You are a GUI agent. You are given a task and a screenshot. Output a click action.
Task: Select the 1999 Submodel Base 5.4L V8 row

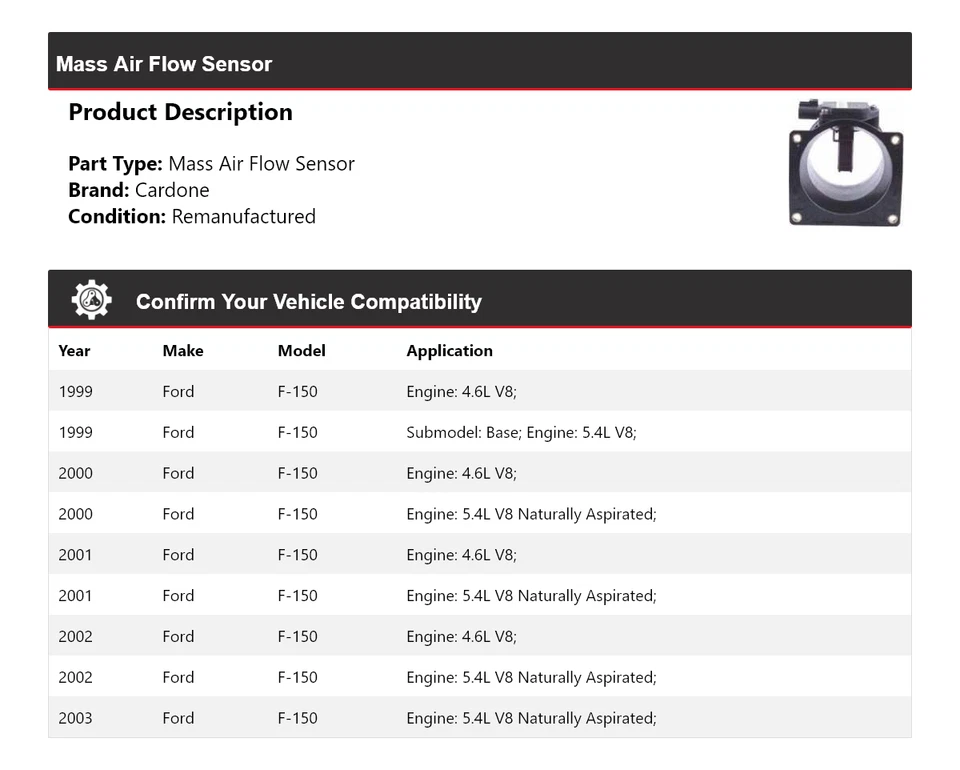tap(479, 433)
